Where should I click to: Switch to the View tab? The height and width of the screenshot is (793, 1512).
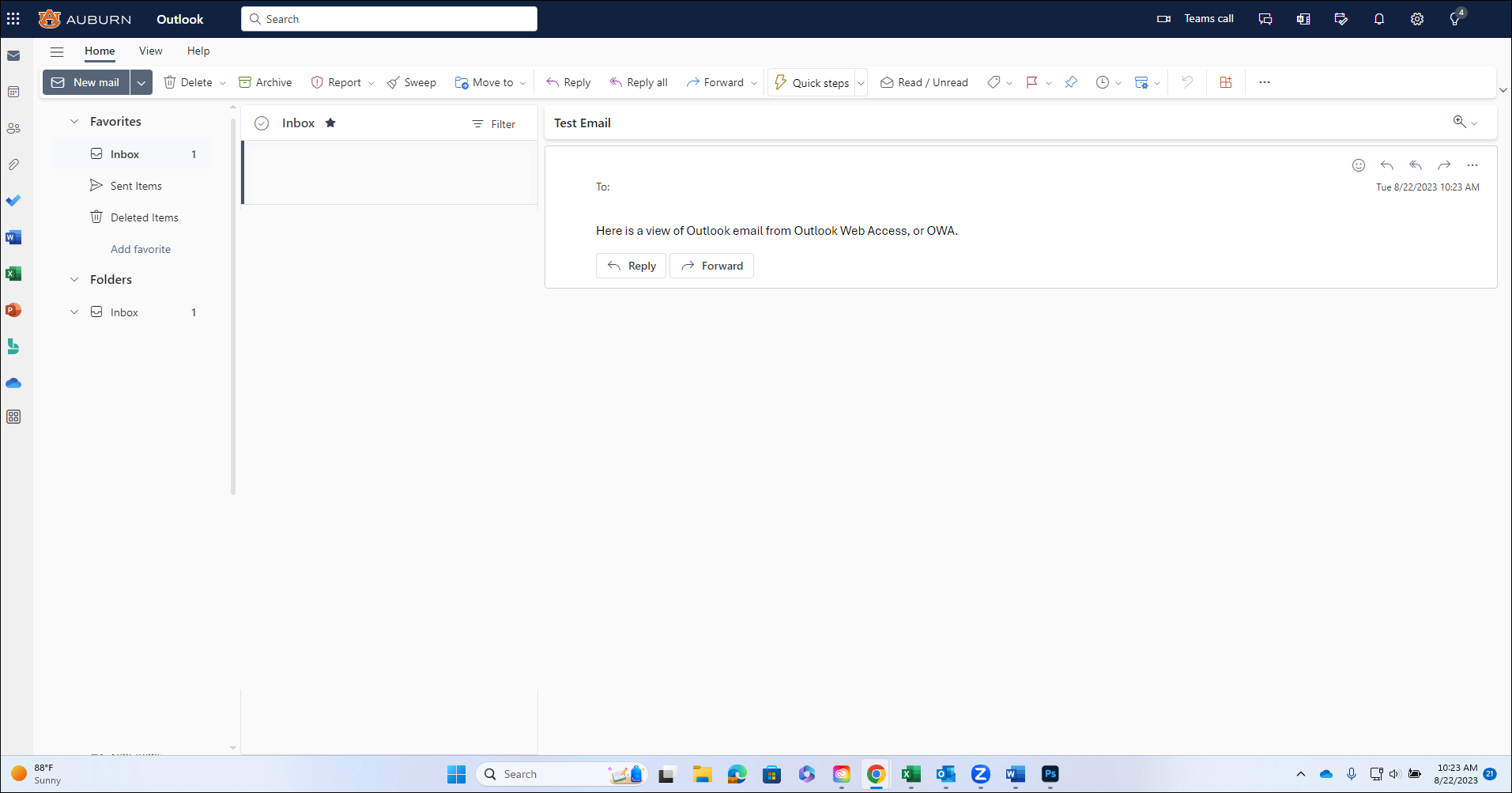pos(150,51)
